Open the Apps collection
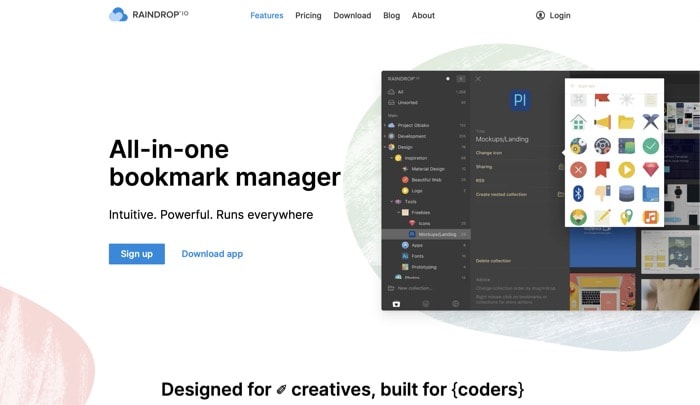 [x=417, y=245]
